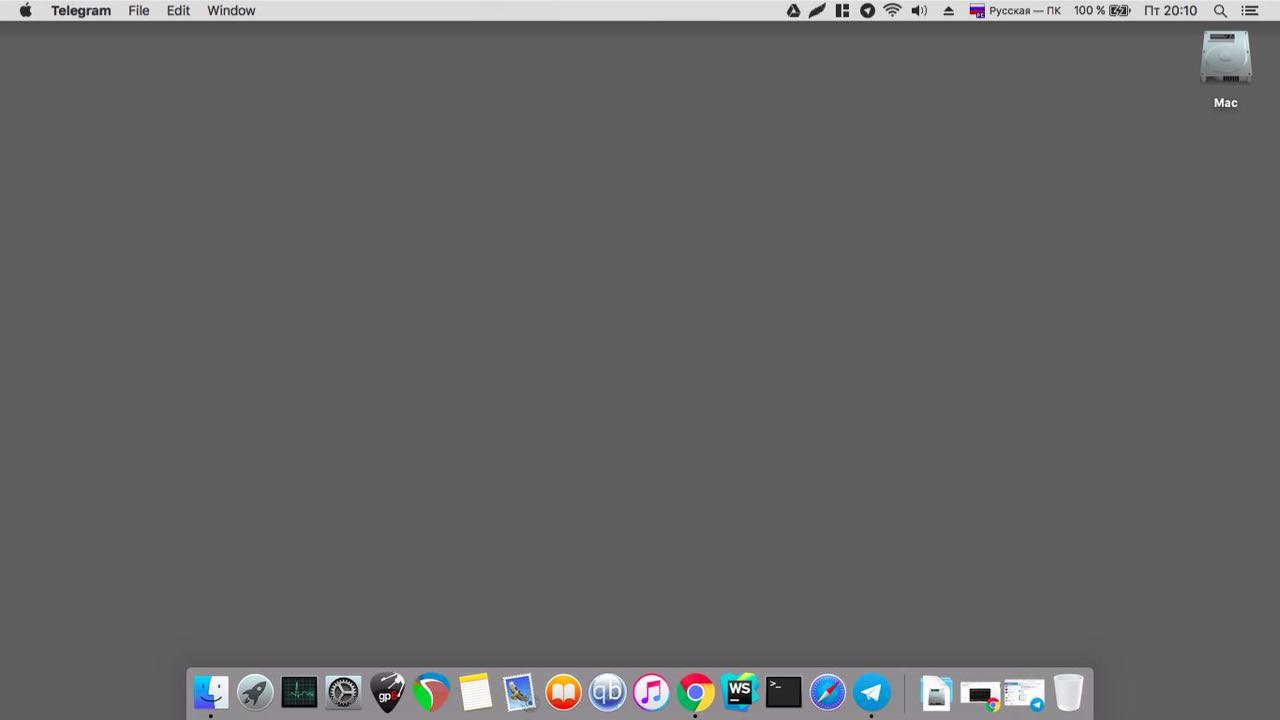Screen dimensions: 1280x720
Task: Click the round arrow status icon in menu bar
Action: [867, 11]
